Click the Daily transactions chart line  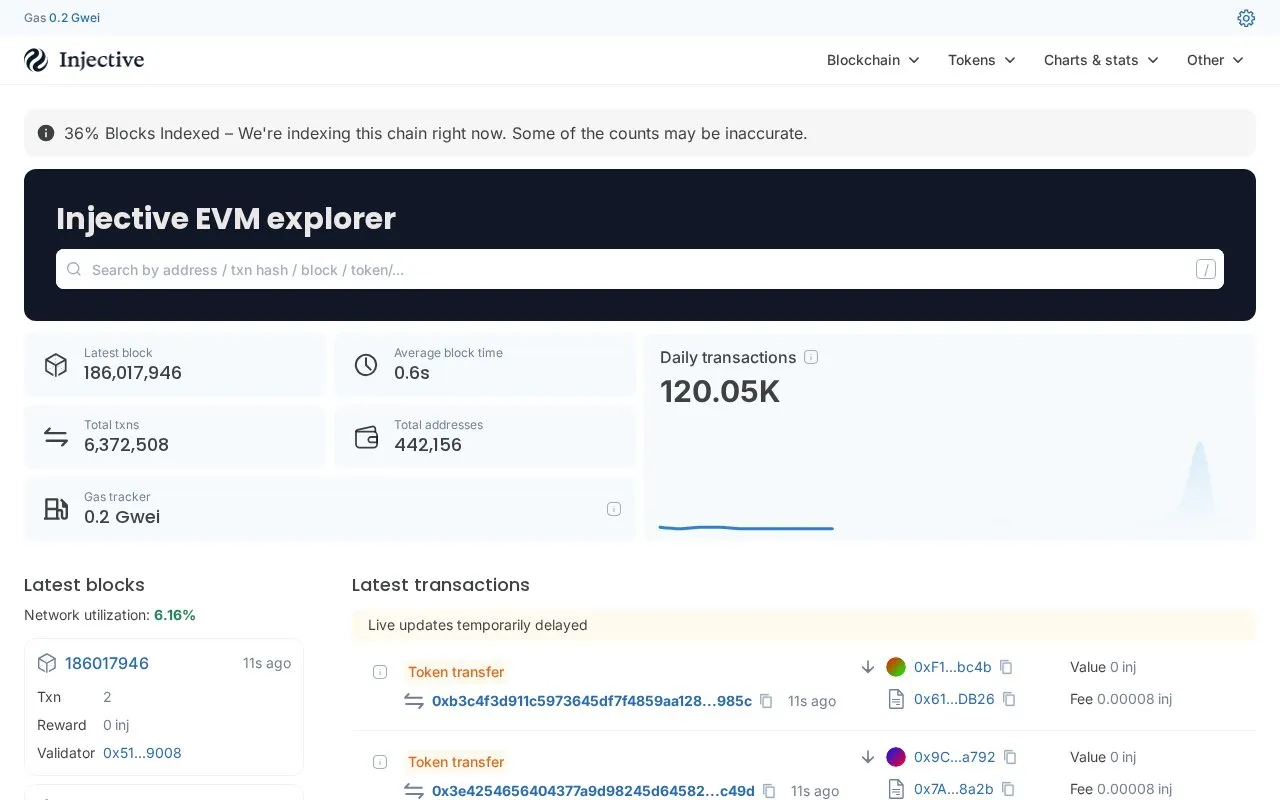pyautogui.click(x=746, y=528)
